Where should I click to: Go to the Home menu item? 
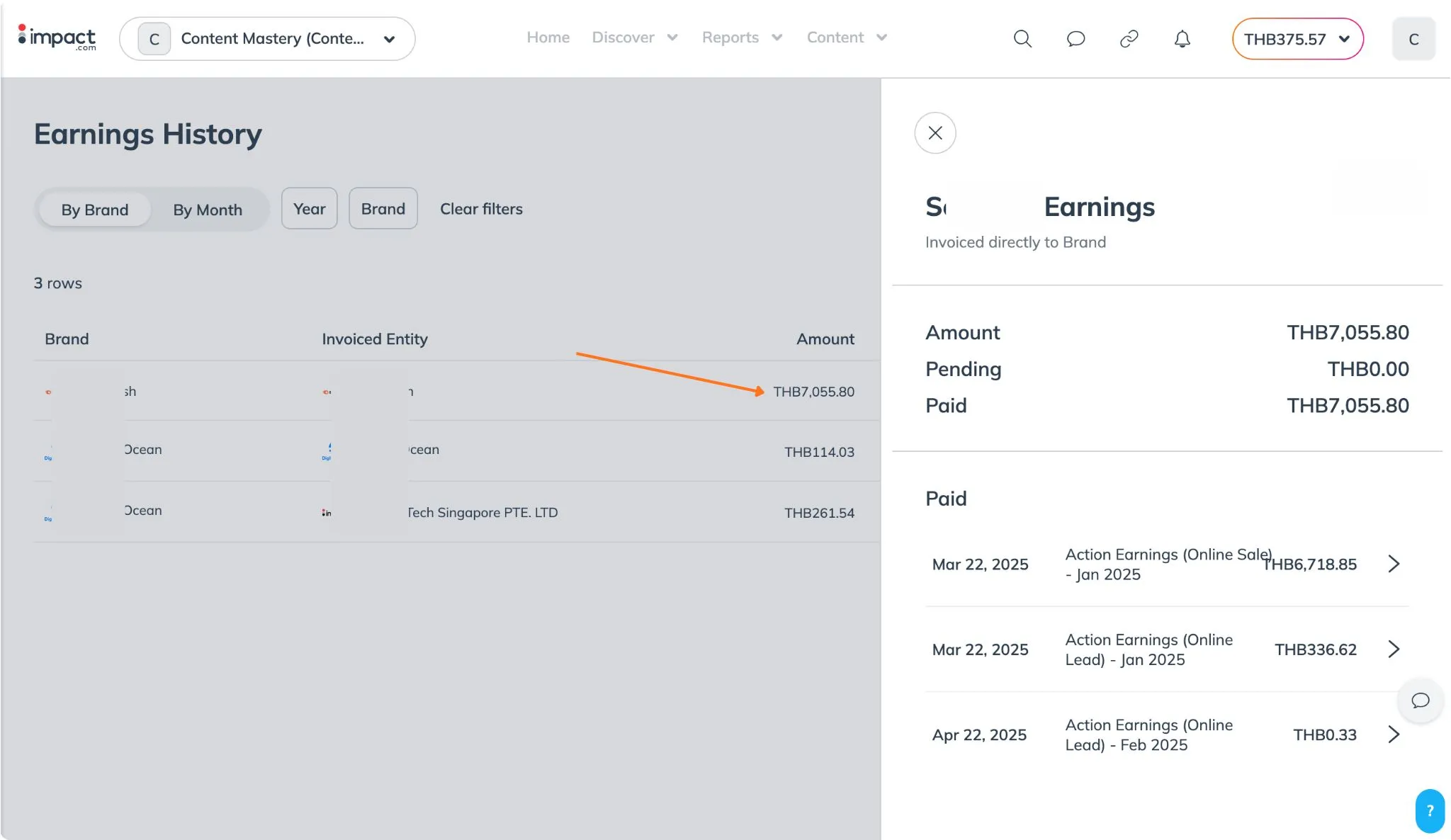pyautogui.click(x=548, y=38)
